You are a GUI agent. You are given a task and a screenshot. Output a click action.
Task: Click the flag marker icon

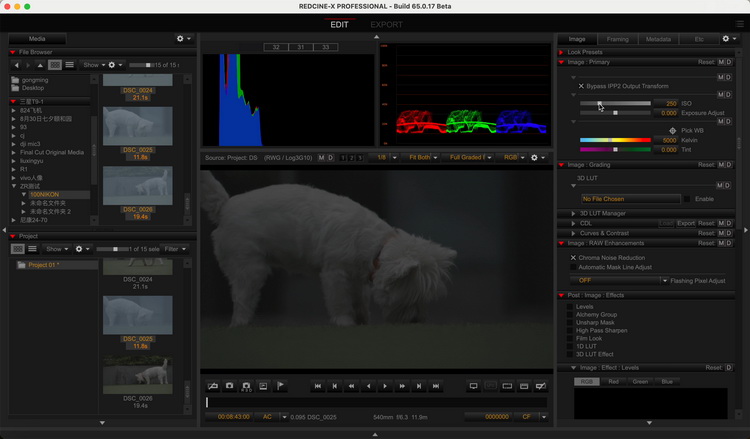point(280,385)
